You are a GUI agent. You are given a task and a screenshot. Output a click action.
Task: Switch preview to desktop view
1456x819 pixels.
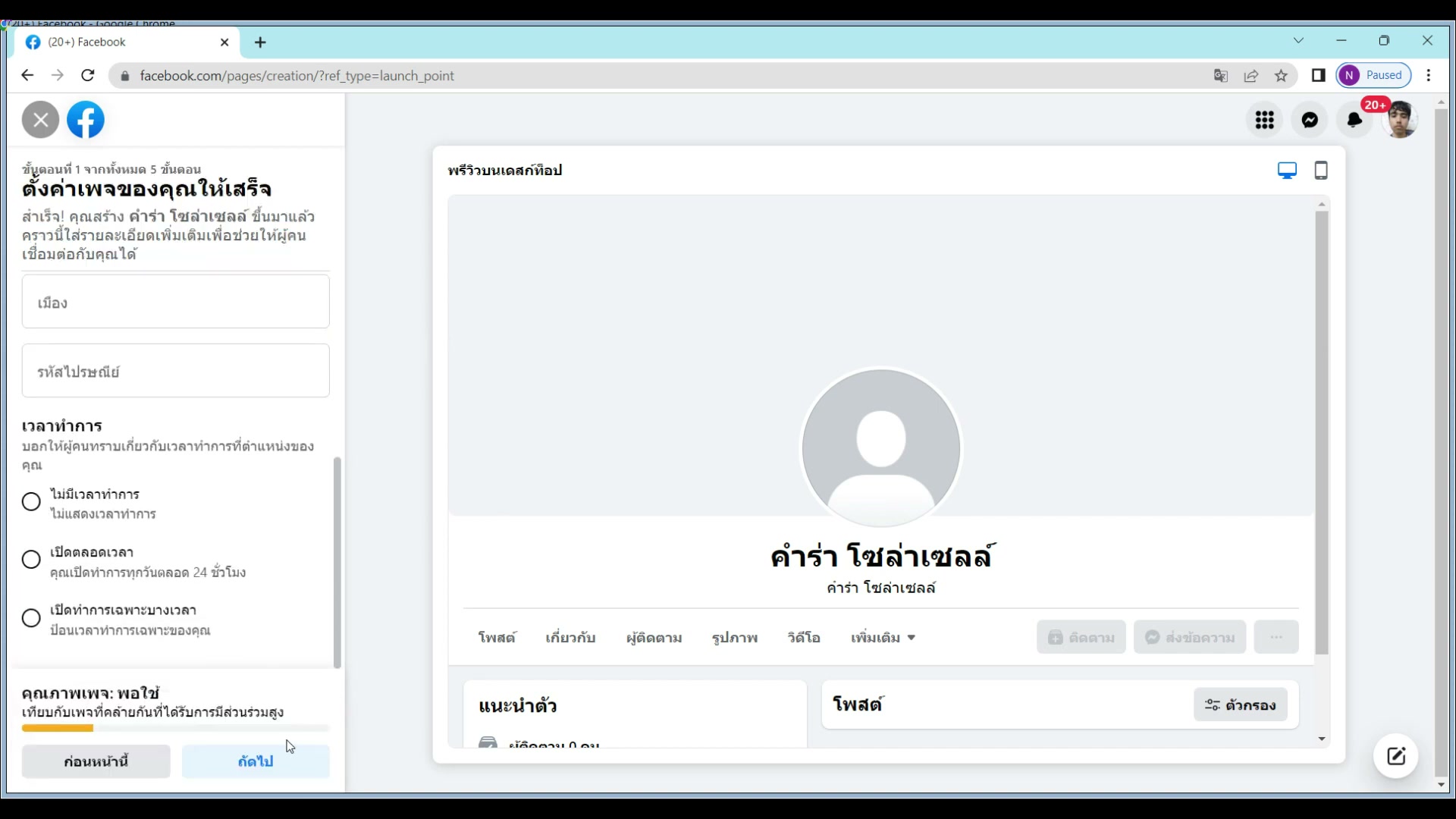pos(1287,171)
